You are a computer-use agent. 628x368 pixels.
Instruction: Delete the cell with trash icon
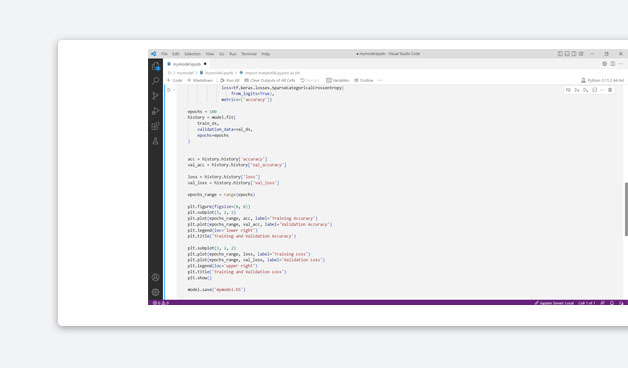(610, 90)
